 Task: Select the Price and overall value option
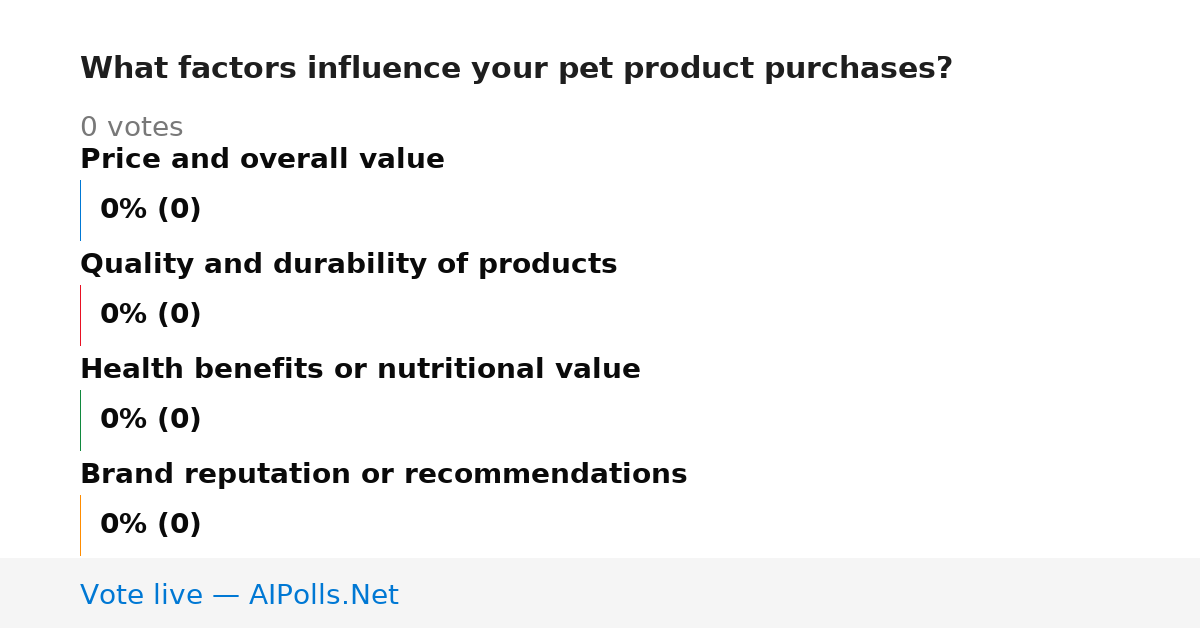click(x=262, y=160)
